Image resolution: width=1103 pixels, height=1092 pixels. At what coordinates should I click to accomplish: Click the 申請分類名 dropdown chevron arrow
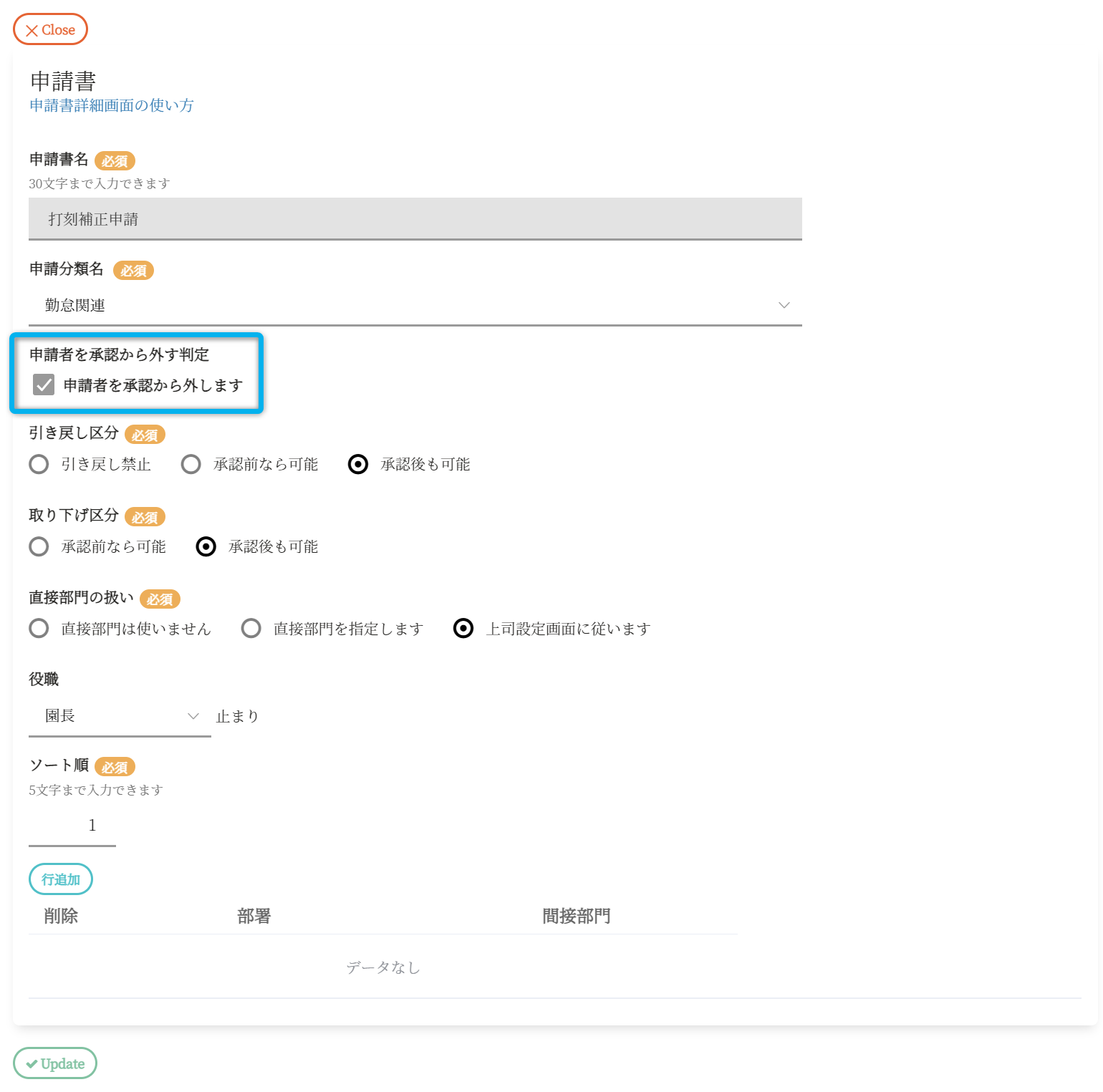(x=784, y=306)
